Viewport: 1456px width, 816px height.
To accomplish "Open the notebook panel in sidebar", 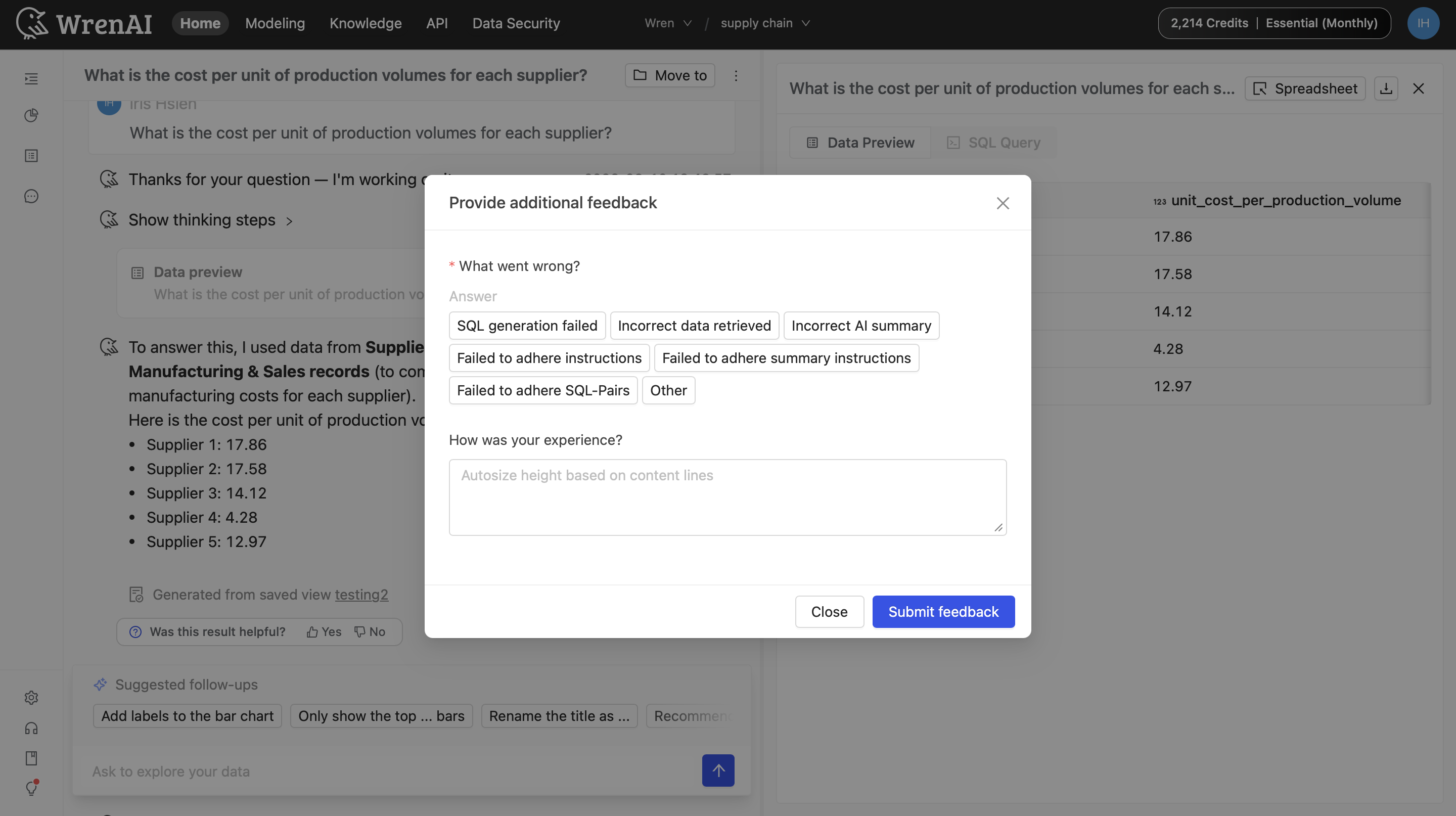I will 31,155.
